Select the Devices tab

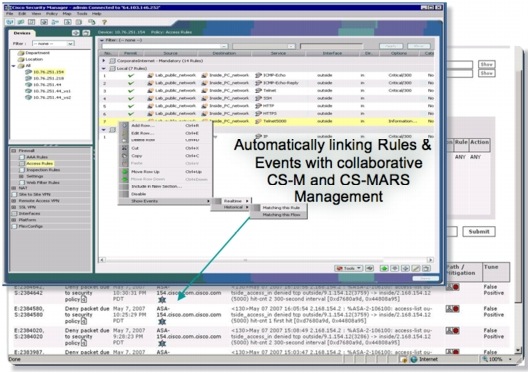[22, 33]
